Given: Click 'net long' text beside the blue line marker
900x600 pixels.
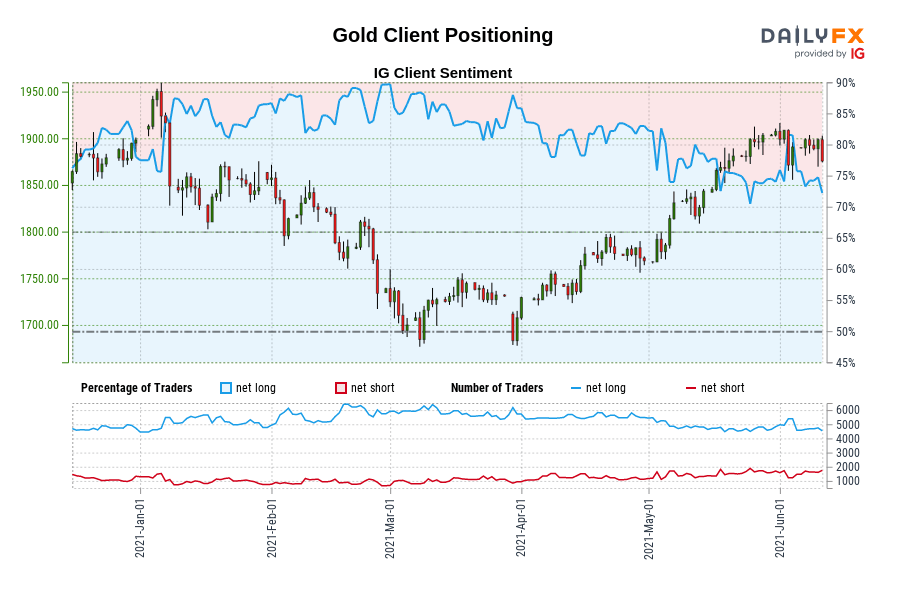Looking at the screenshot, I should (606, 388).
